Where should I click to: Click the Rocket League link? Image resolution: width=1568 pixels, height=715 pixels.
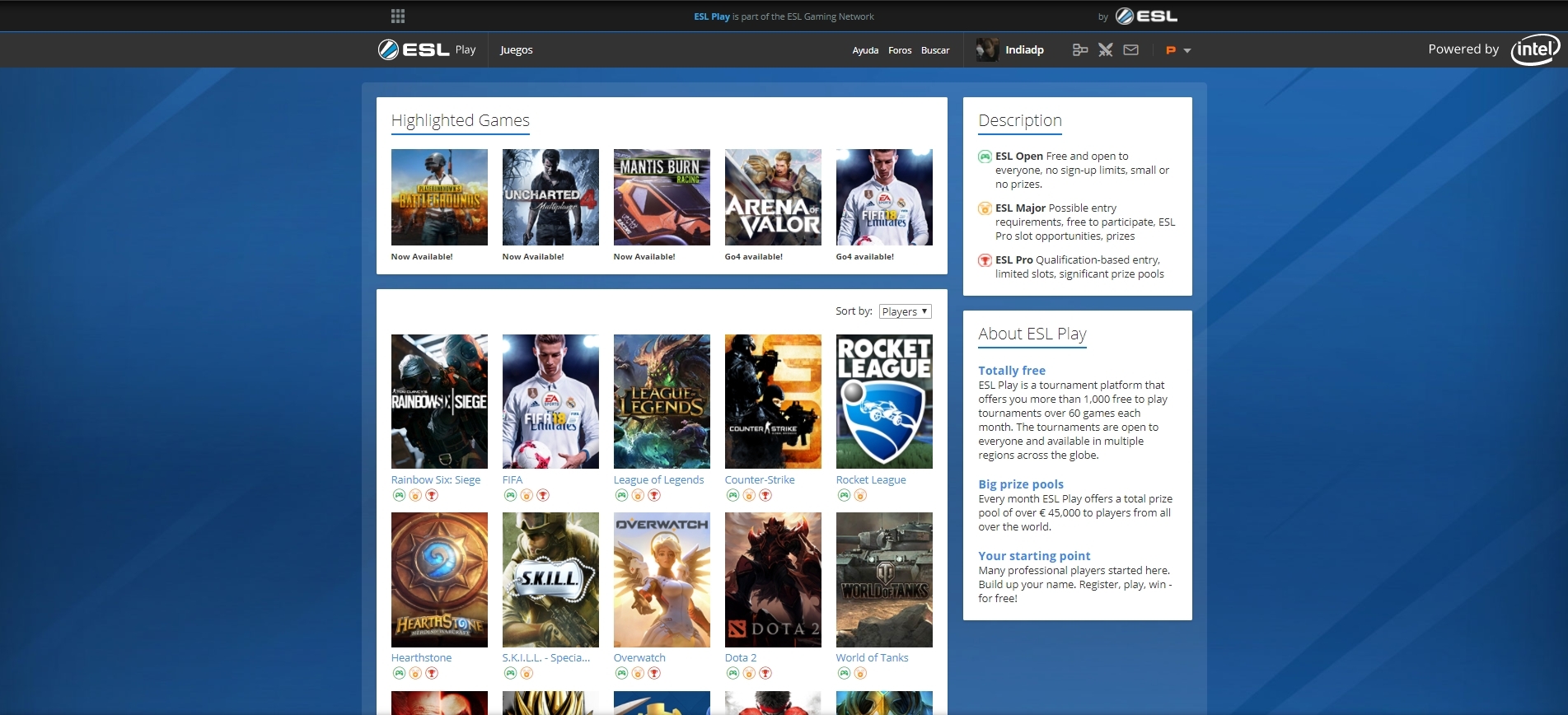coord(871,479)
